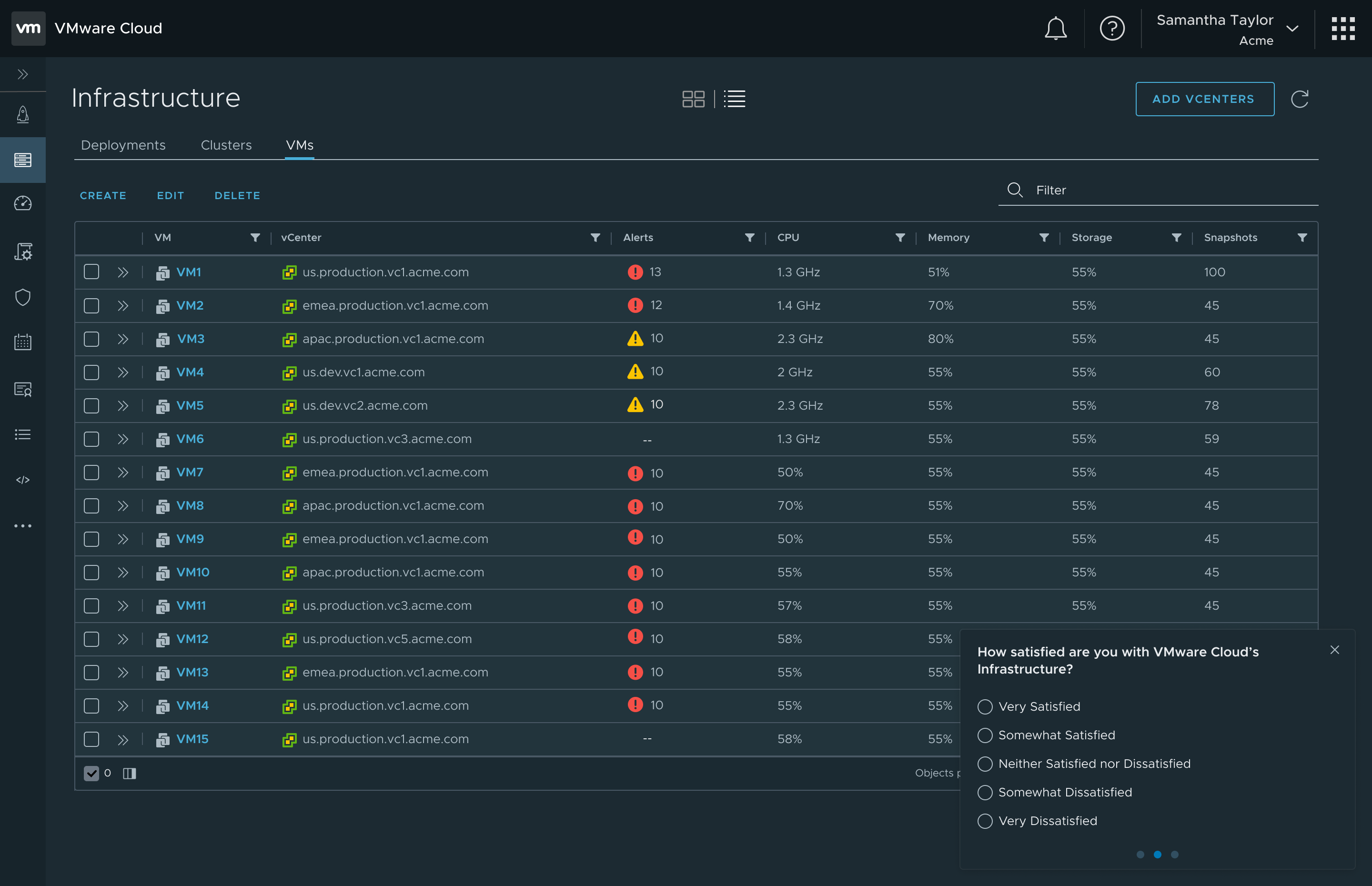This screenshot has height=886, width=1372.
Task: Choose Neither Satisfied nor Dissatisfied
Action: (x=985, y=764)
